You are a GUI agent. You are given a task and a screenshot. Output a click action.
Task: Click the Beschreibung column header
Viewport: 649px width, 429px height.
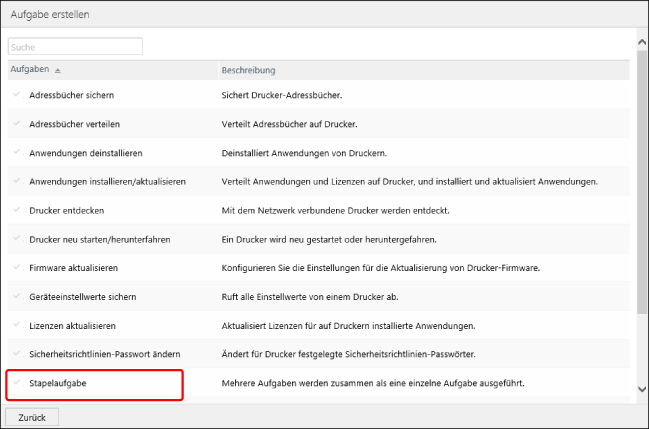tap(248, 71)
